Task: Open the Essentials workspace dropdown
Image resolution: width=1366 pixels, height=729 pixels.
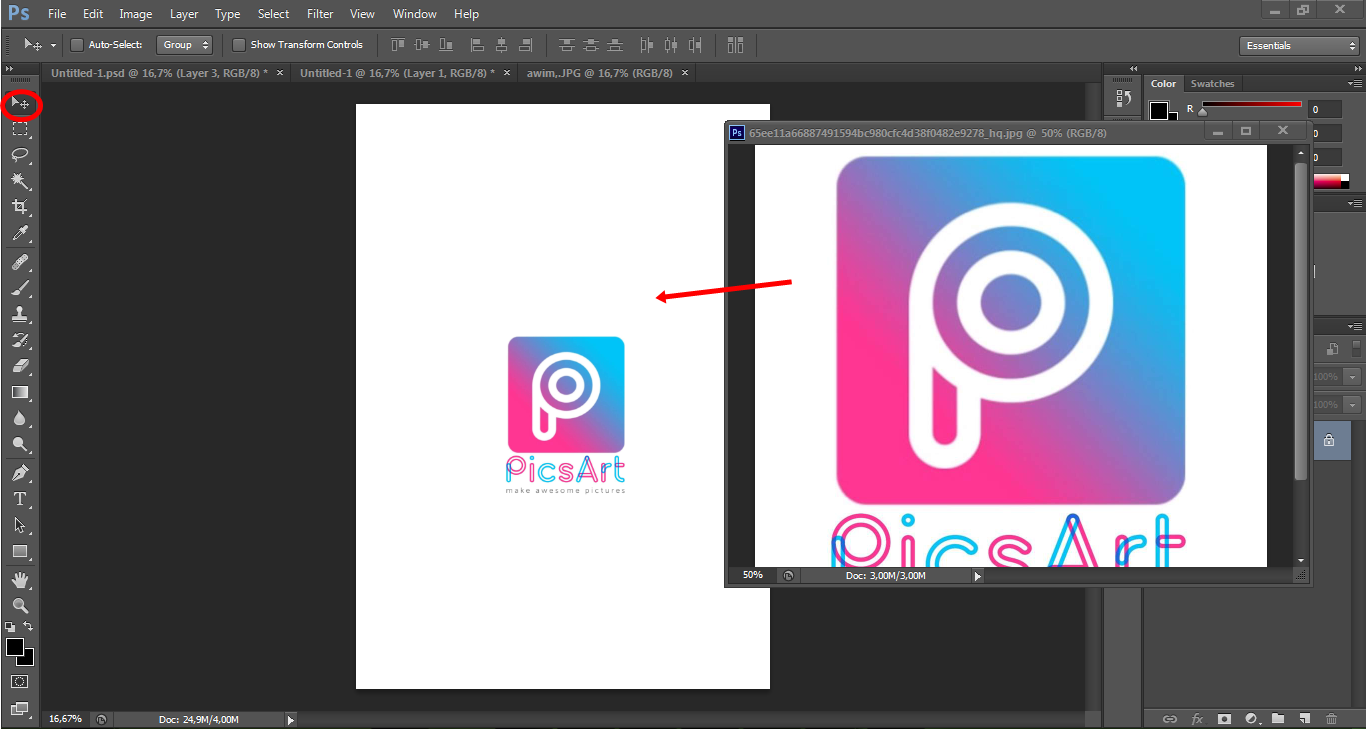Action: click(x=1298, y=46)
